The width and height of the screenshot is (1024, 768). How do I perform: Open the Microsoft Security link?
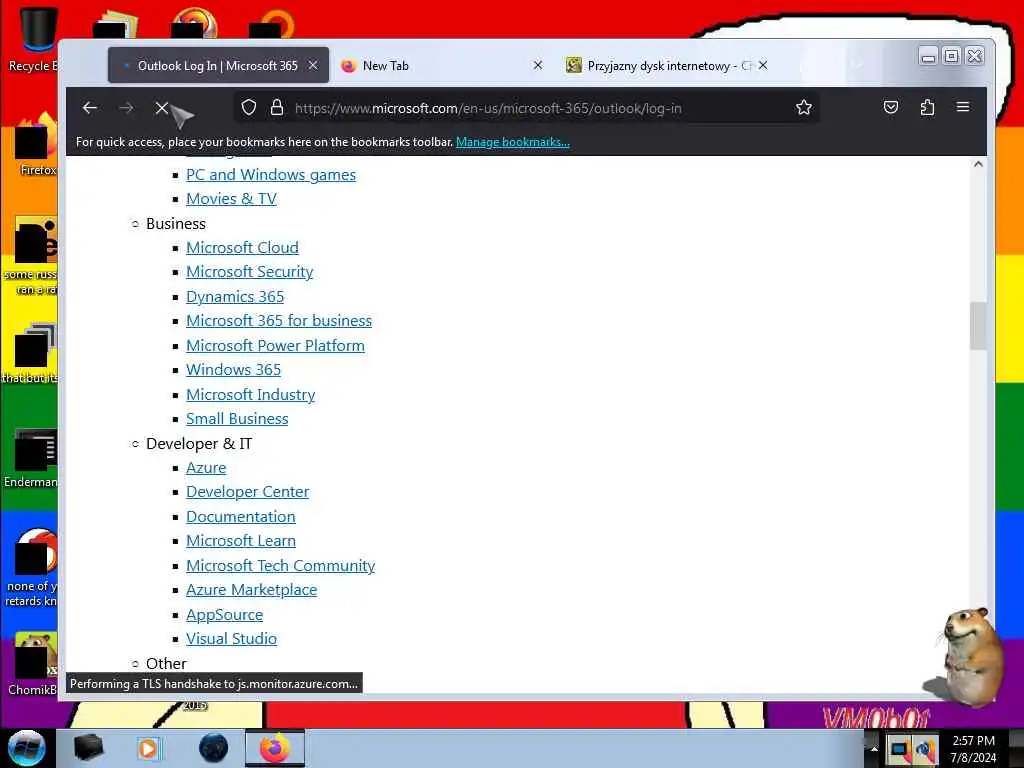pos(249,272)
